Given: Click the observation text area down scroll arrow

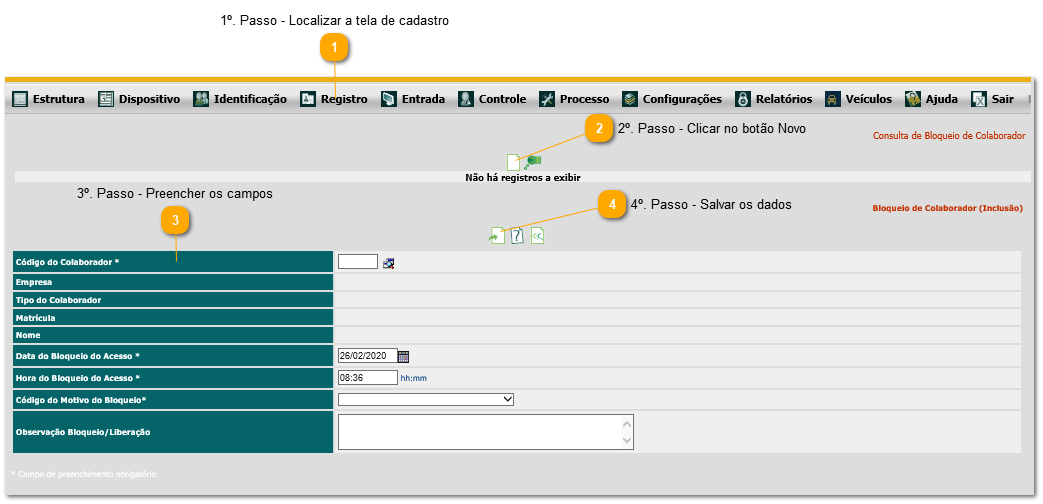Looking at the screenshot, I should tap(626, 440).
